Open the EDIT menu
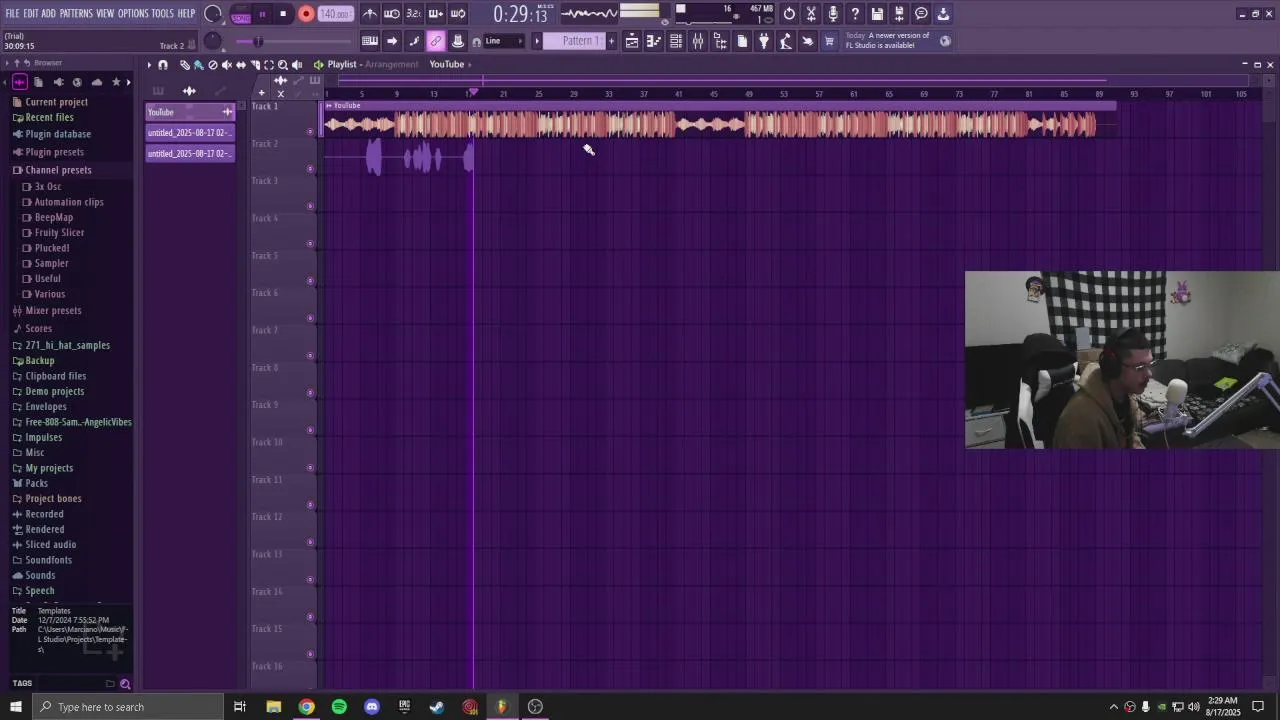The width and height of the screenshot is (1280, 720). pyautogui.click(x=31, y=14)
